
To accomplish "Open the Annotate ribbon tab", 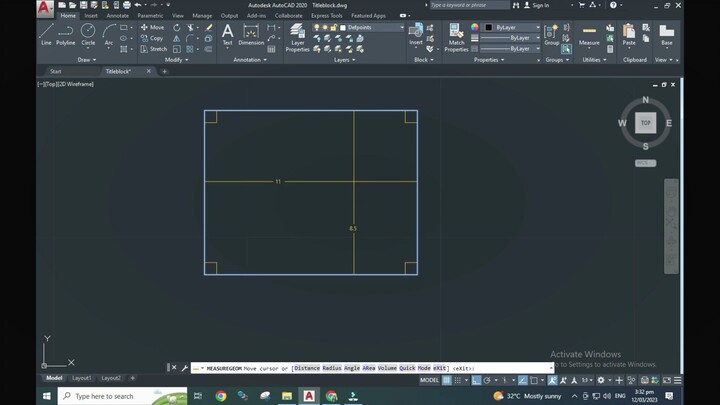I will tap(118, 16).
